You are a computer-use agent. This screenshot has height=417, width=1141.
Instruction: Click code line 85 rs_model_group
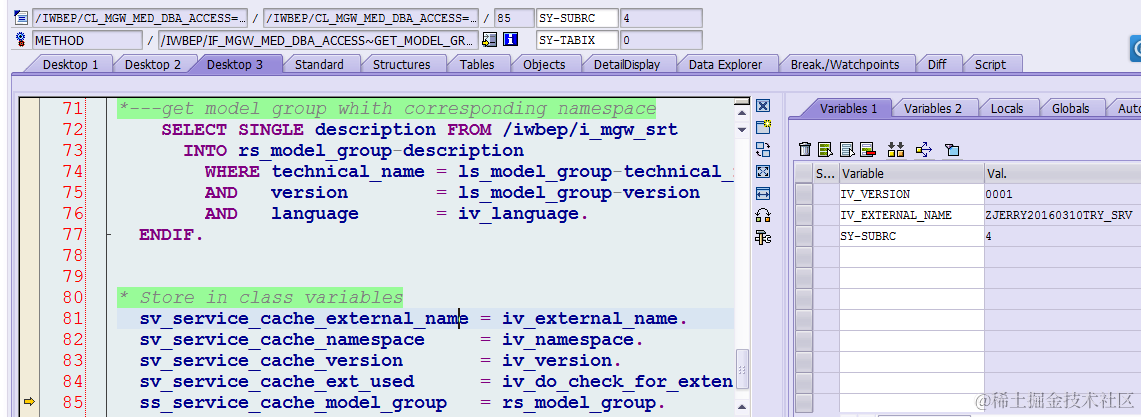(402, 402)
